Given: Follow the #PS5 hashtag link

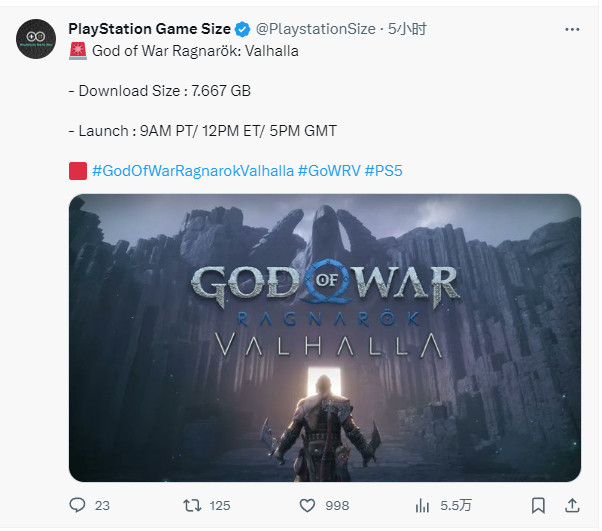Looking at the screenshot, I should [x=384, y=171].
